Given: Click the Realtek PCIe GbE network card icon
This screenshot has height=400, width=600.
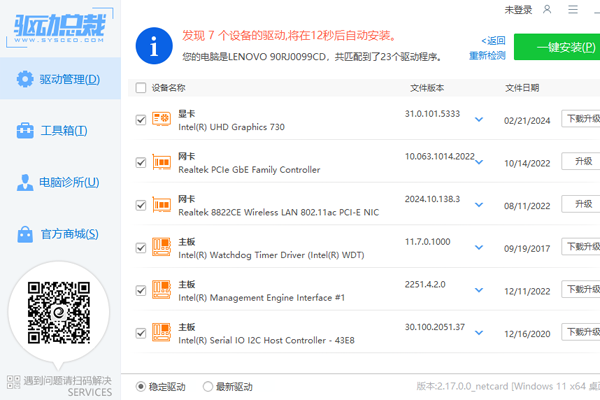Looking at the screenshot, I should click(x=161, y=162).
